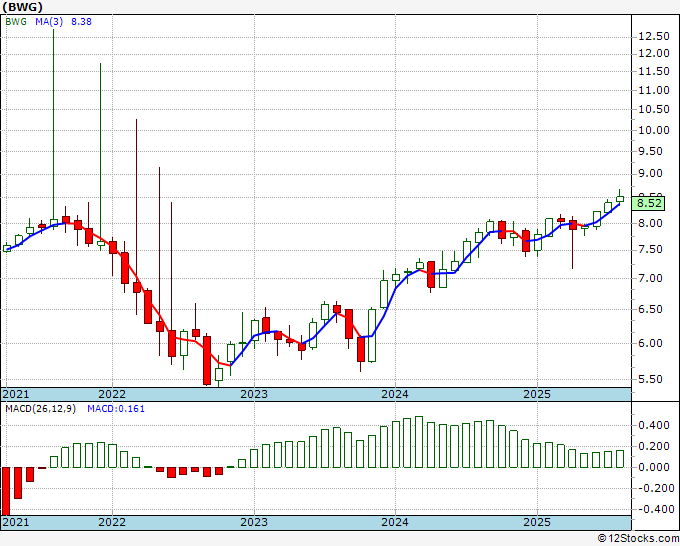Click the last MACD histogram bar
Viewport: 680px width, 546px height.
[620, 459]
